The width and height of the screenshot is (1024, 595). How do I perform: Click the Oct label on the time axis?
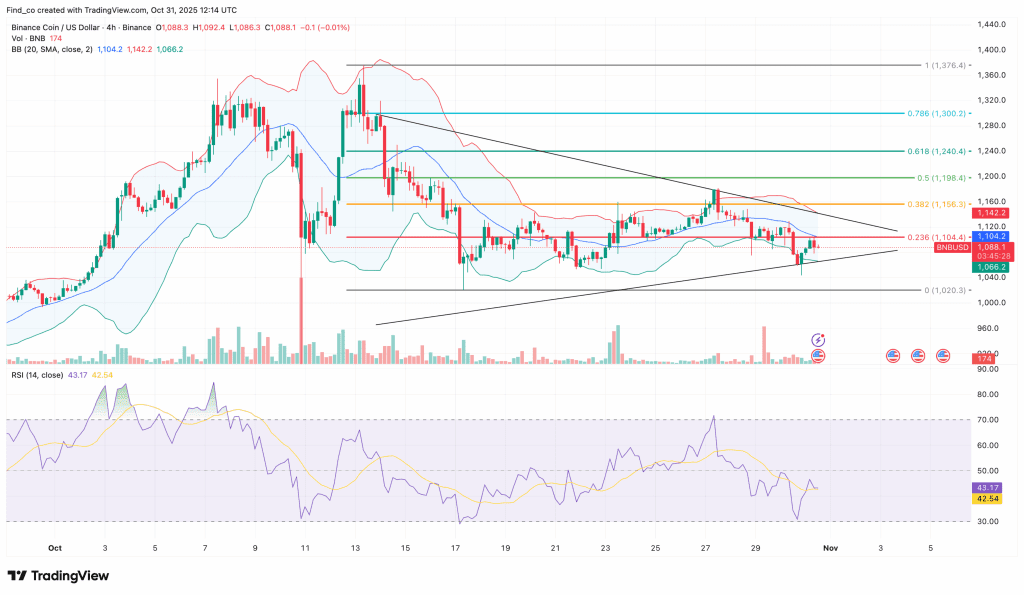coord(54,548)
